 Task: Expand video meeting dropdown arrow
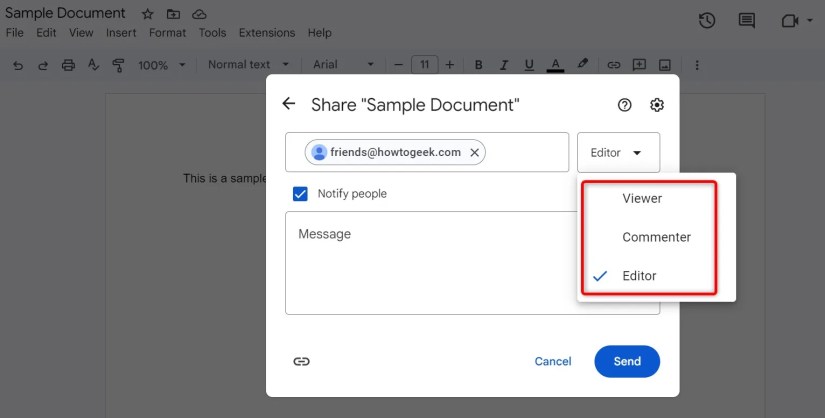point(809,21)
